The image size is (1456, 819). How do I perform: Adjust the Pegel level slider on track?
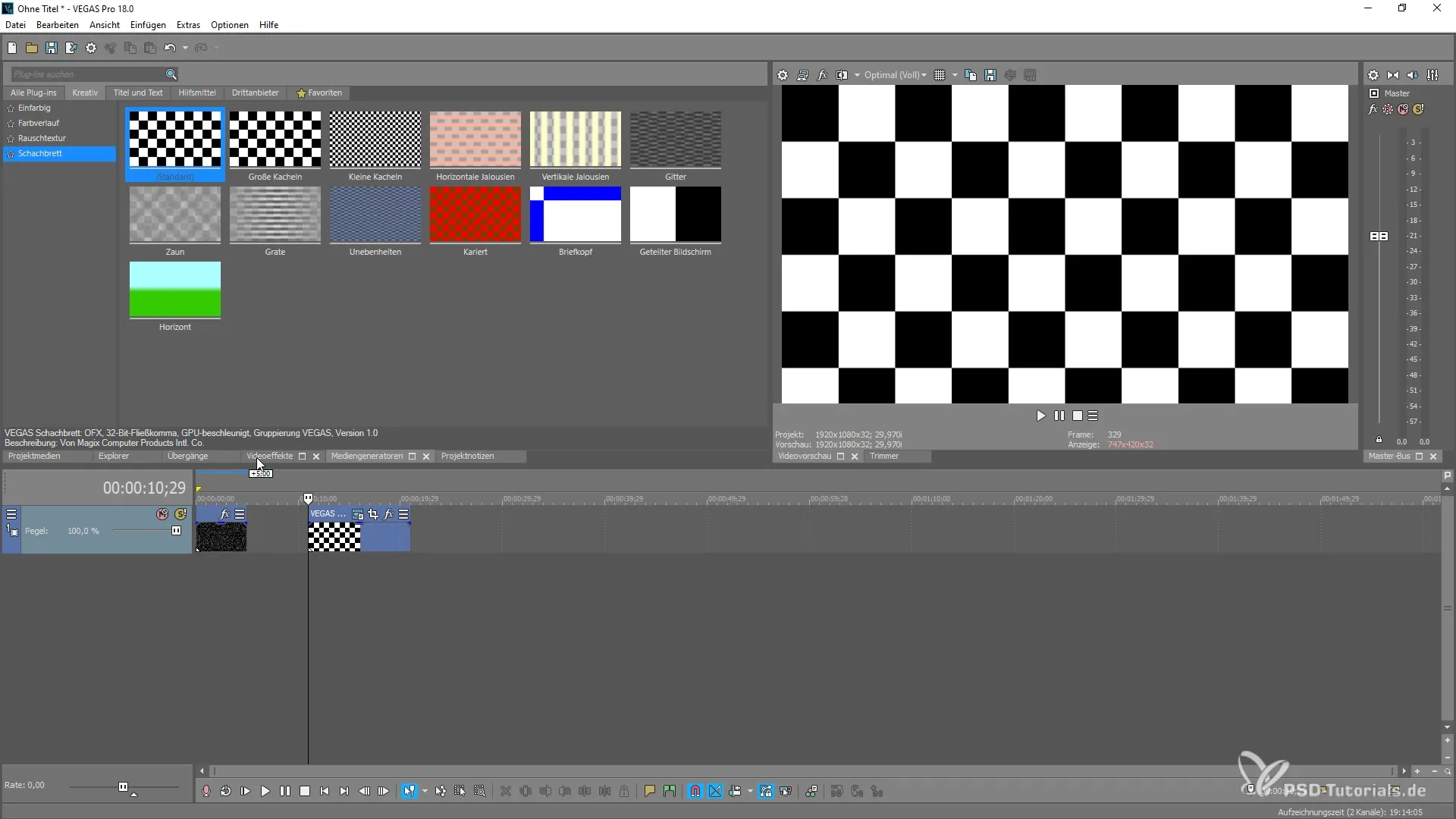coord(177,531)
